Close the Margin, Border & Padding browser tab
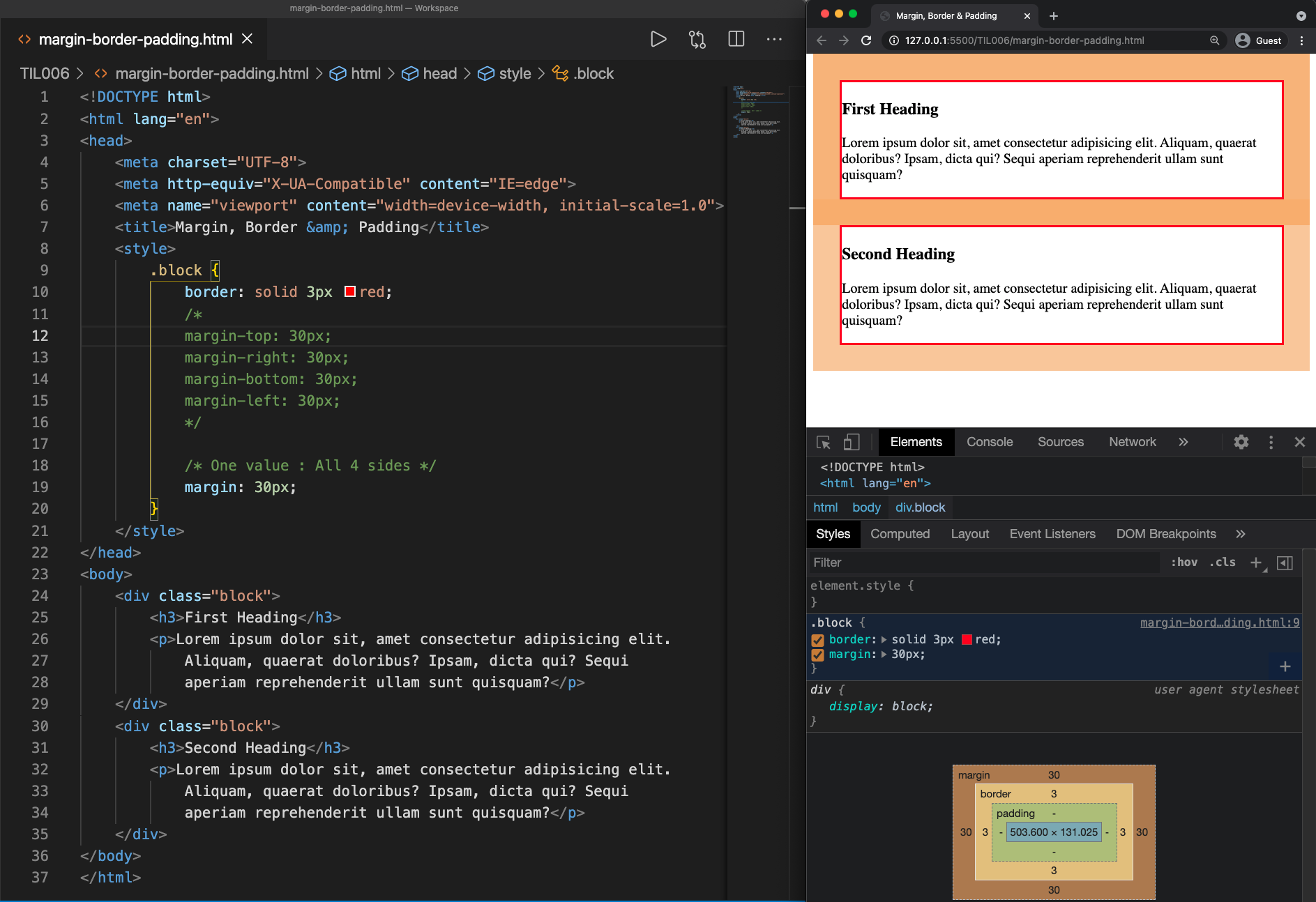The width and height of the screenshot is (1316, 902). pyautogui.click(x=1027, y=15)
